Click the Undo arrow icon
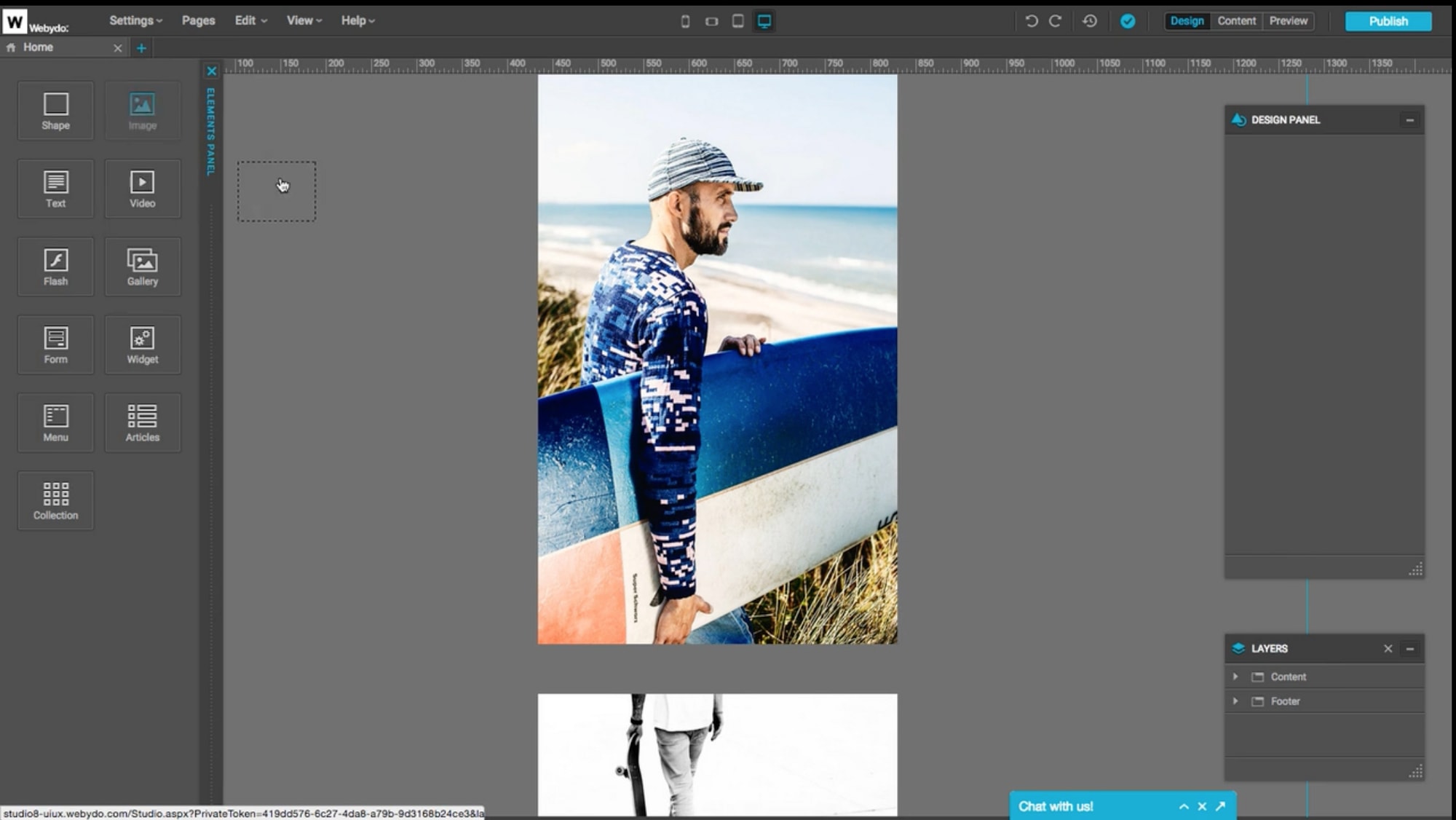The width and height of the screenshot is (1456, 820). [1029, 21]
